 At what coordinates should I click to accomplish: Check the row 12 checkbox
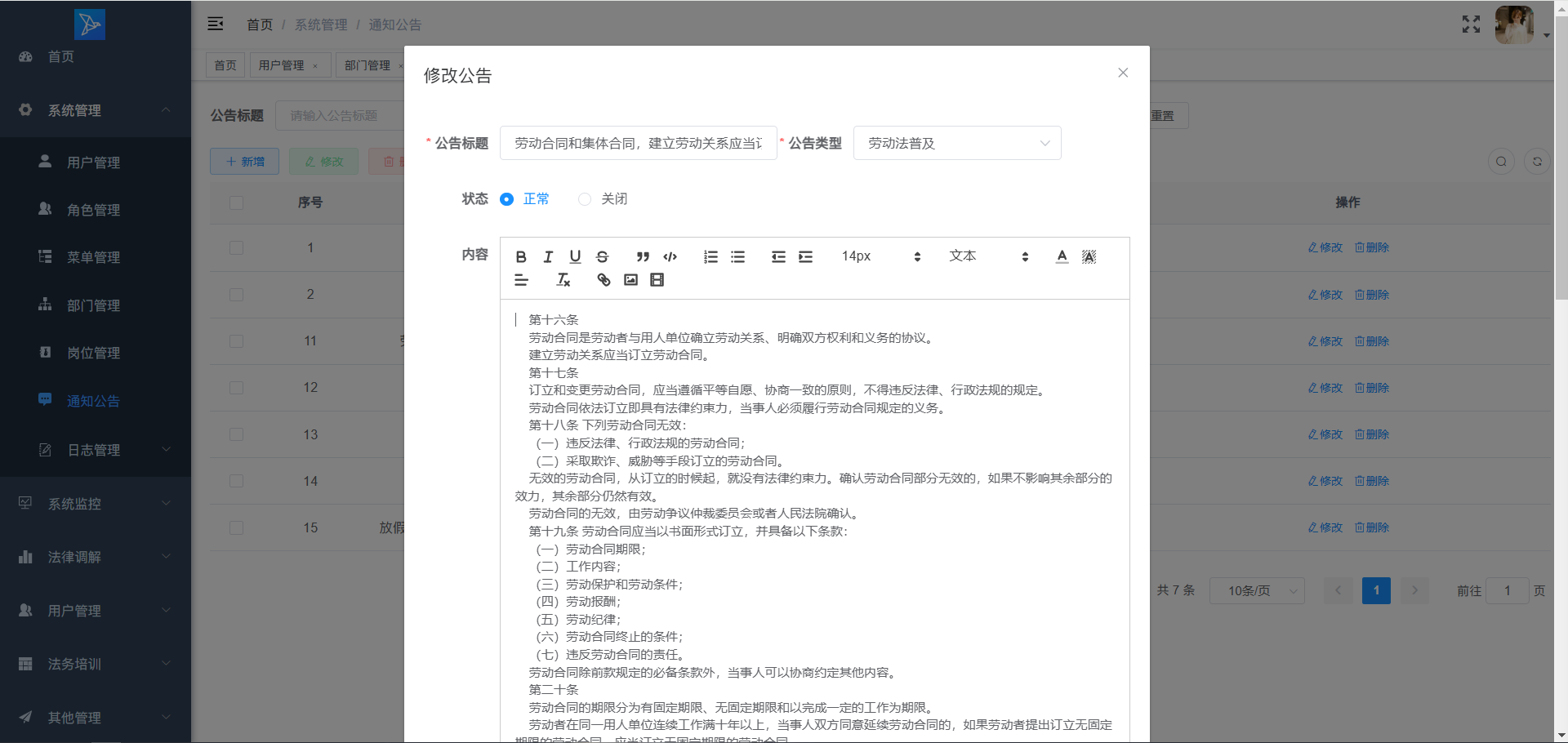click(x=237, y=387)
